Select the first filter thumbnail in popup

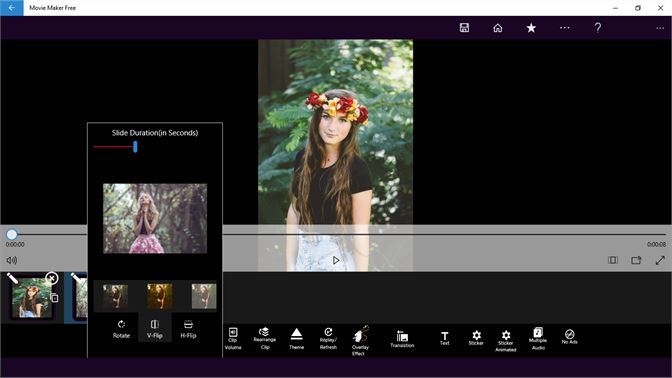(x=115, y=296)
